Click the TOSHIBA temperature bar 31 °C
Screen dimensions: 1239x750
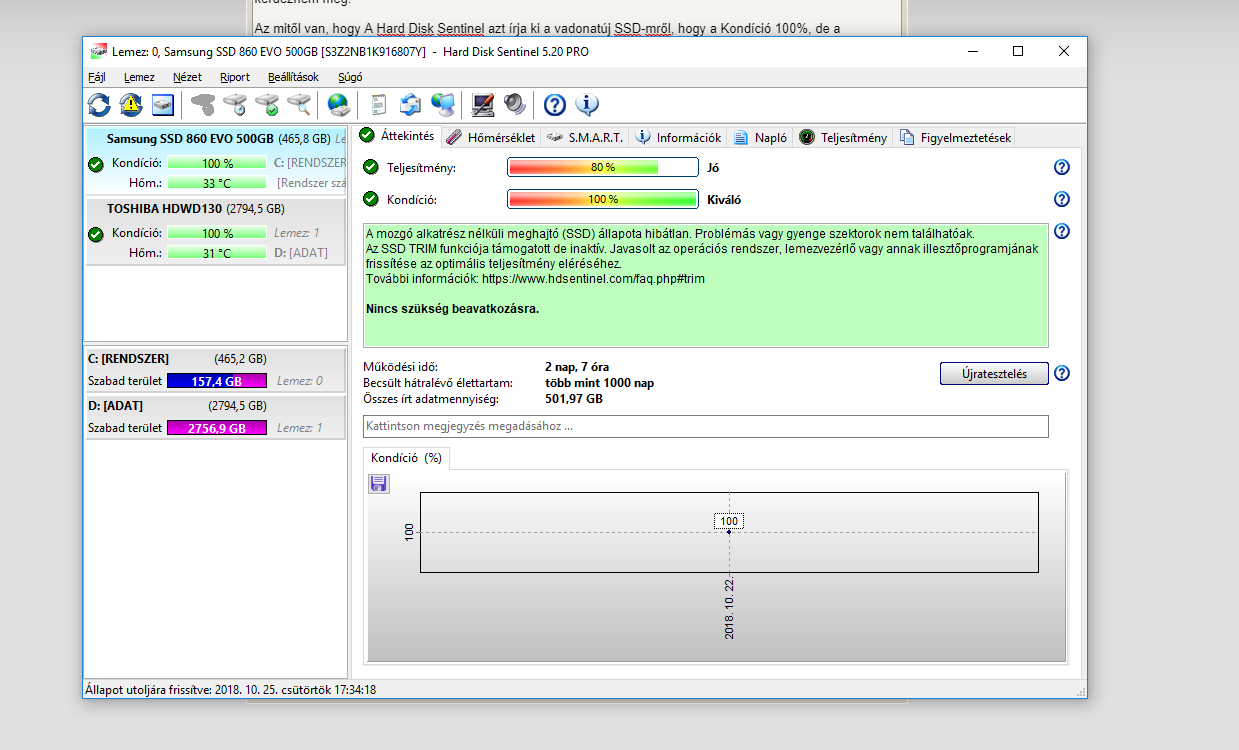pyautogui.click(x=217, y=253)
